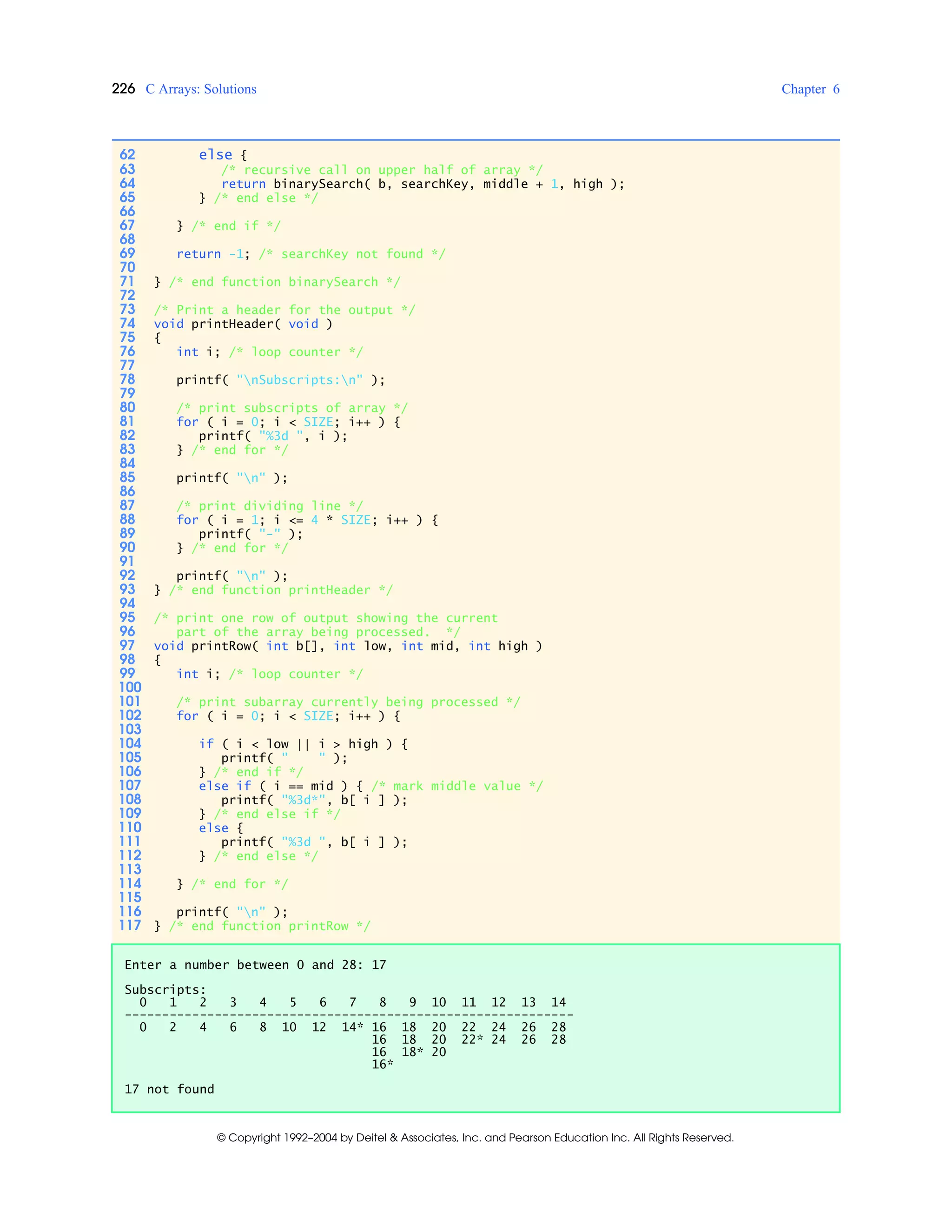Click the 'if ( i < low || i > high )' line
The height and width of the screenshot is (1232, 952).
[x=304, y=744]
